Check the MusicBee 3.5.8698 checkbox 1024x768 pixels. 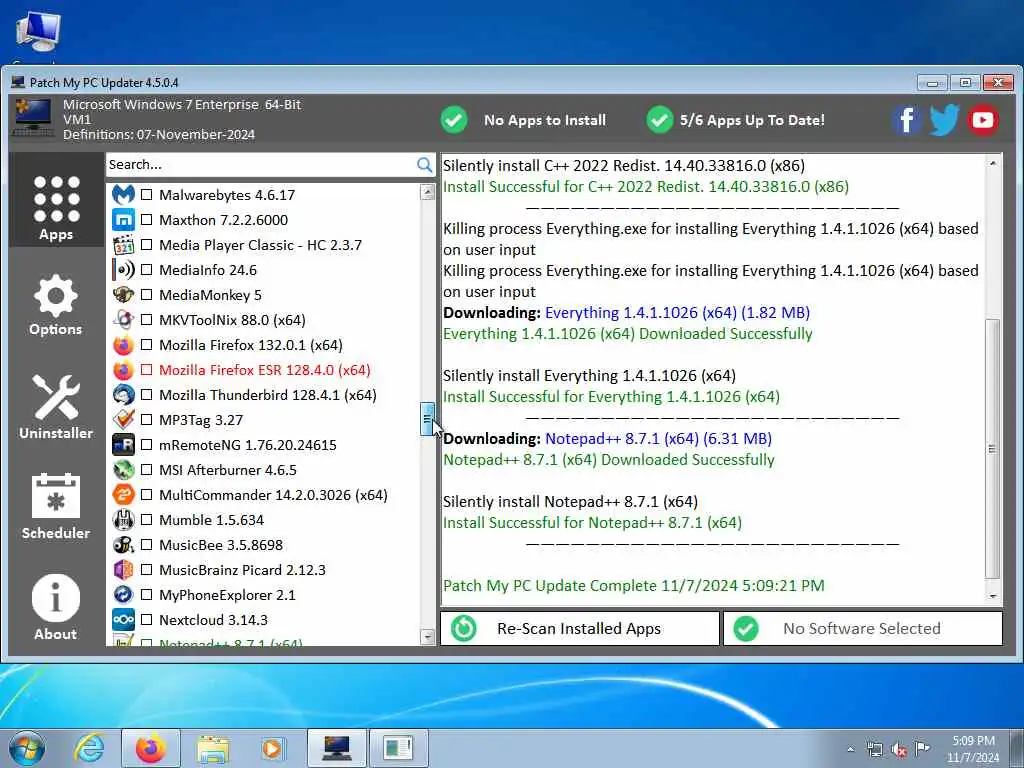146,545
